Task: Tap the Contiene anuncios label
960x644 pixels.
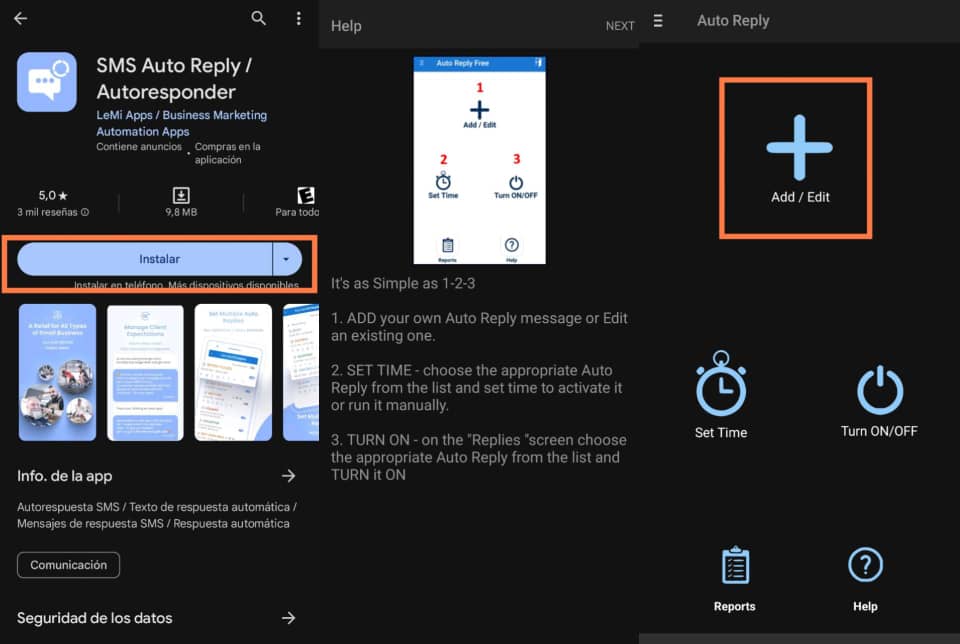Action: [139, 147]
